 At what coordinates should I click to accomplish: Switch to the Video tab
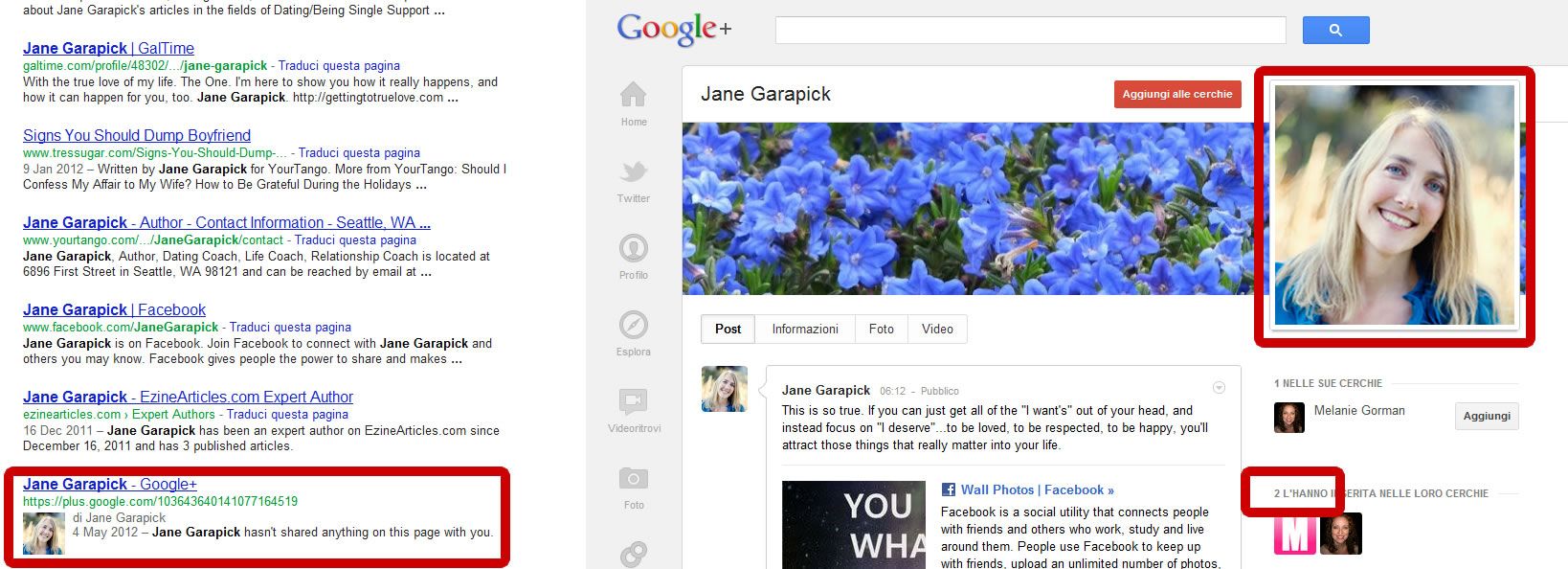(937, 329)
